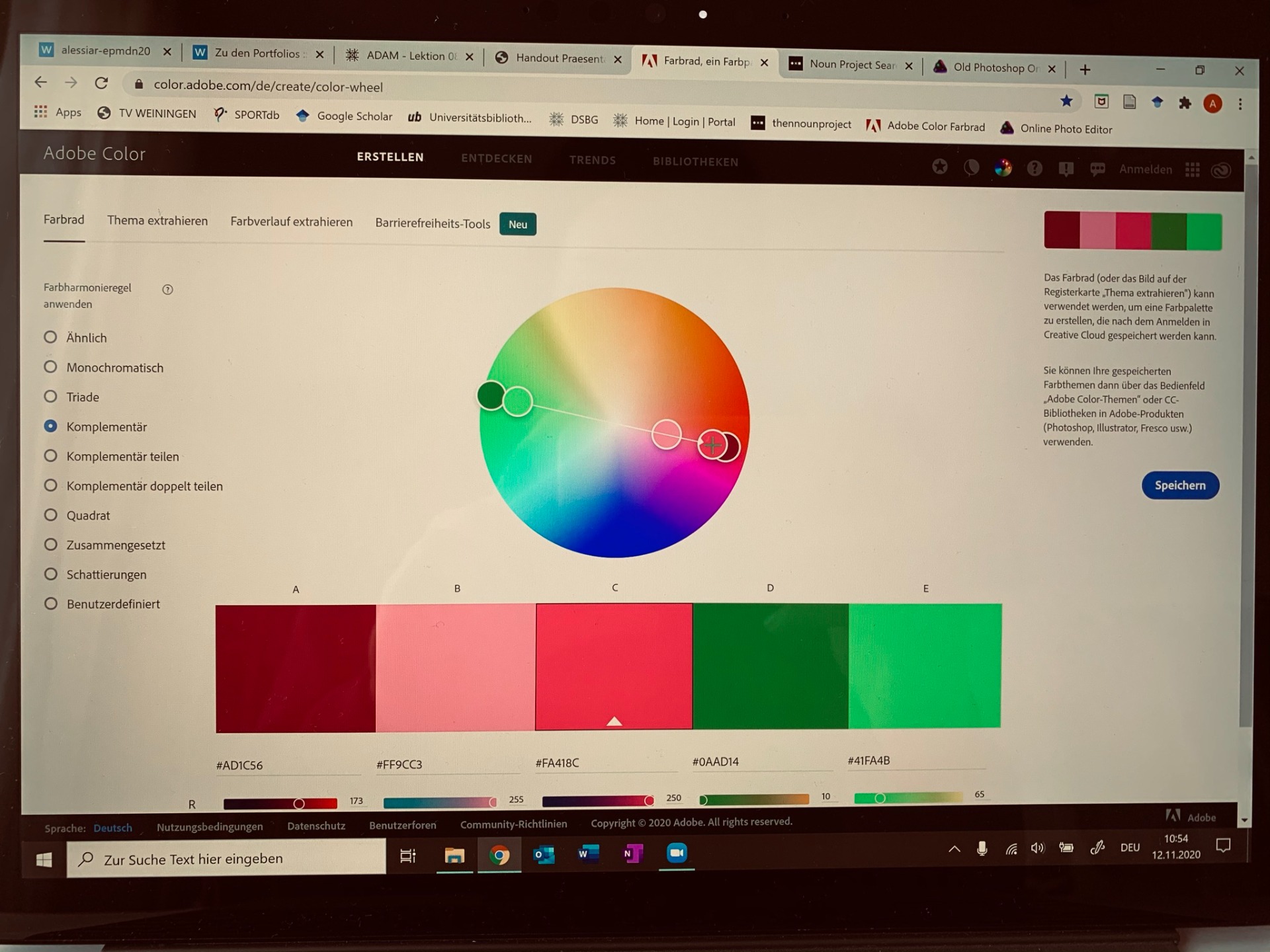Bookmark the page with the star icon
This screenshot has width=1270, height=952.
click(1066, 100)
